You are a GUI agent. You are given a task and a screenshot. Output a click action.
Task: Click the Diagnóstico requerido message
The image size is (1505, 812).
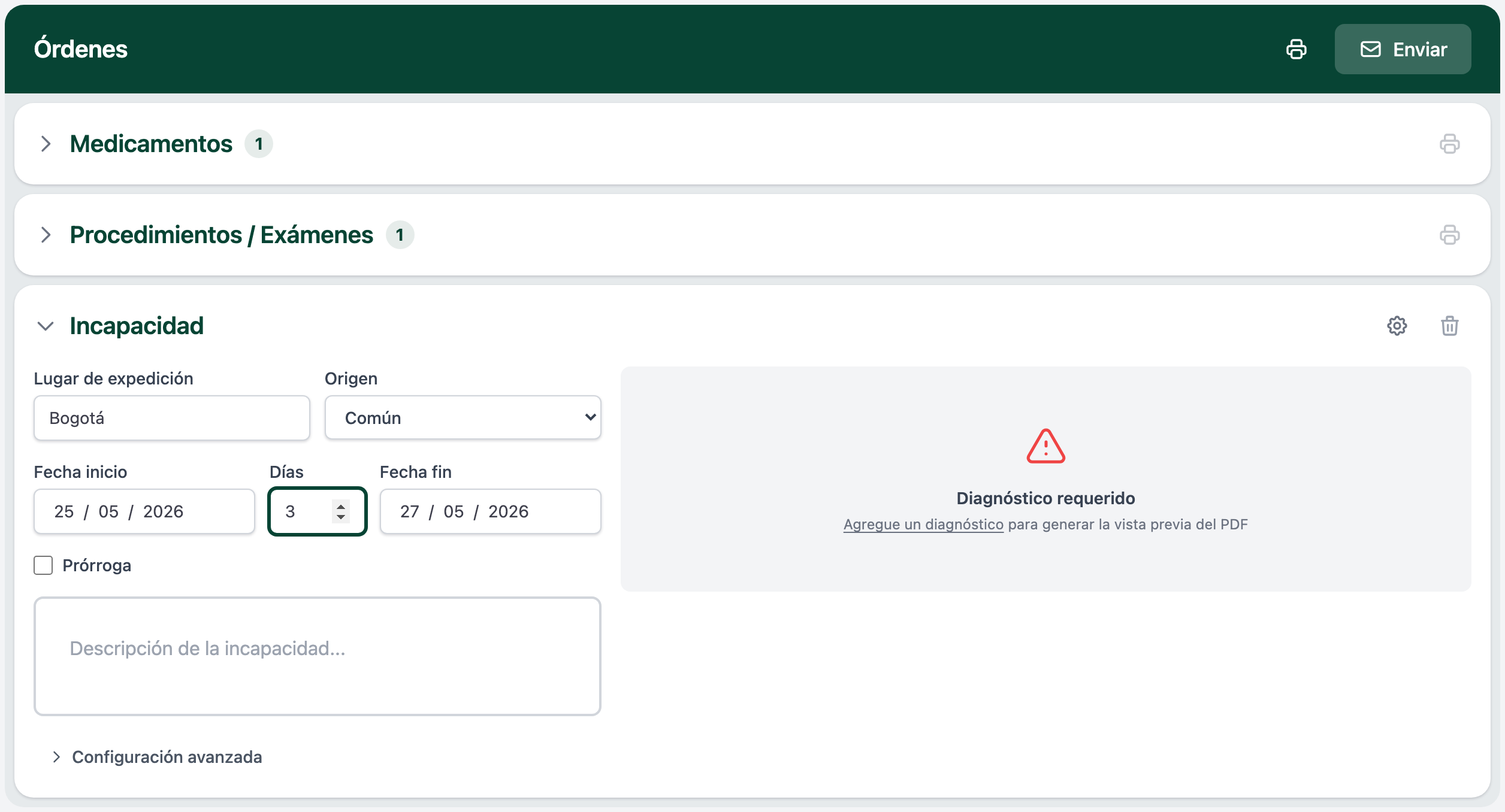click(x=1045, y=498)
